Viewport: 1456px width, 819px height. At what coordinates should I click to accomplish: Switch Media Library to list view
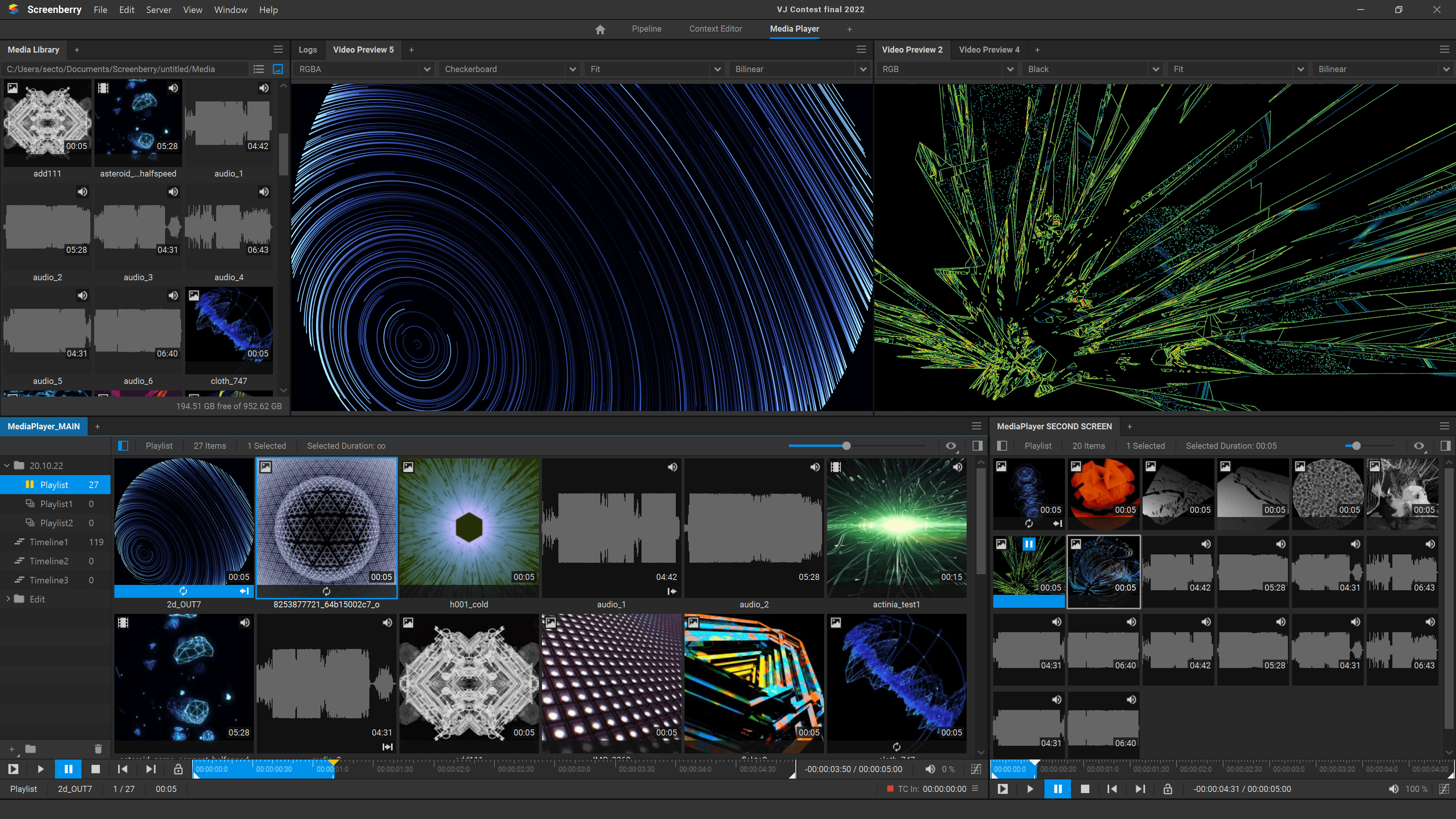[259, 69]
